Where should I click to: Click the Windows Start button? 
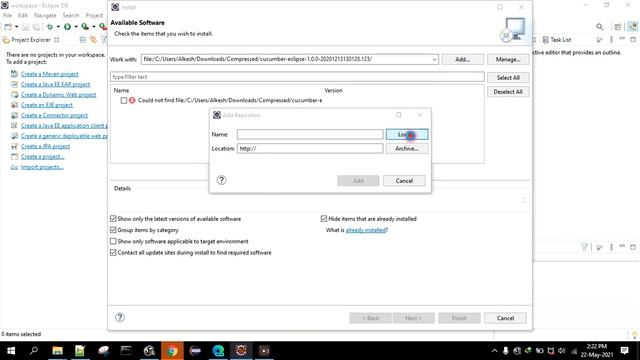[x=11, y=351]
